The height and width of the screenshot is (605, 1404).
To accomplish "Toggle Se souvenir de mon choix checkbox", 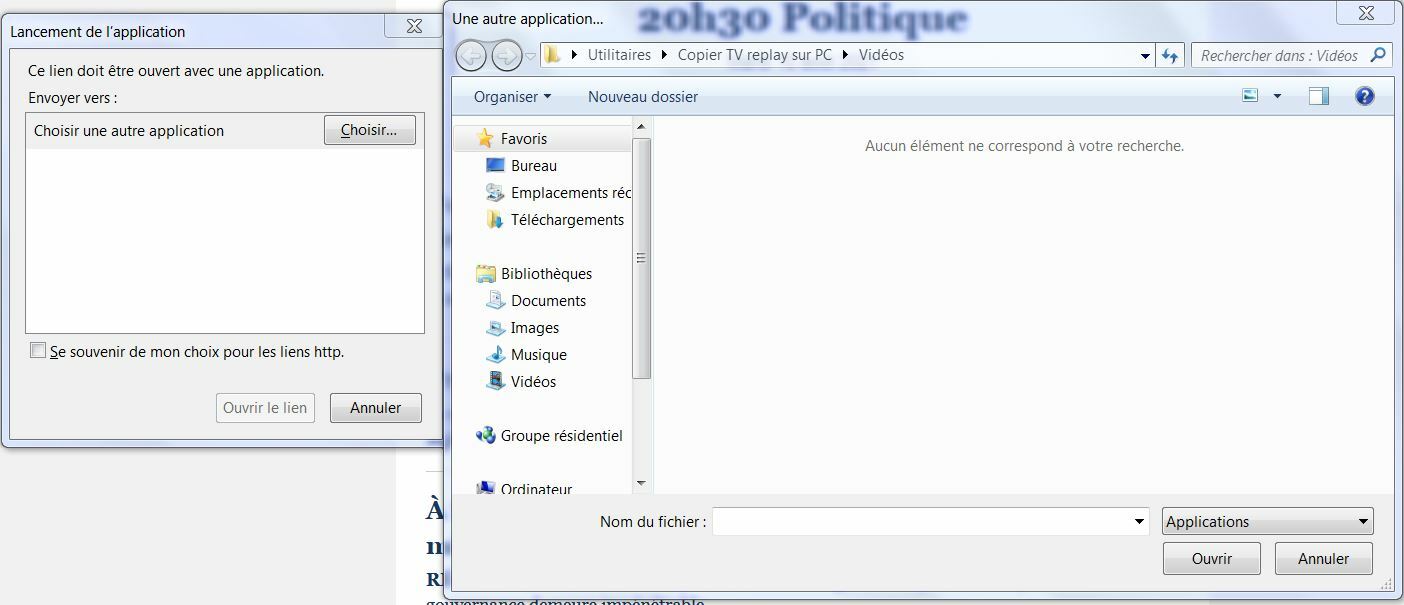I will pos(38,350).
